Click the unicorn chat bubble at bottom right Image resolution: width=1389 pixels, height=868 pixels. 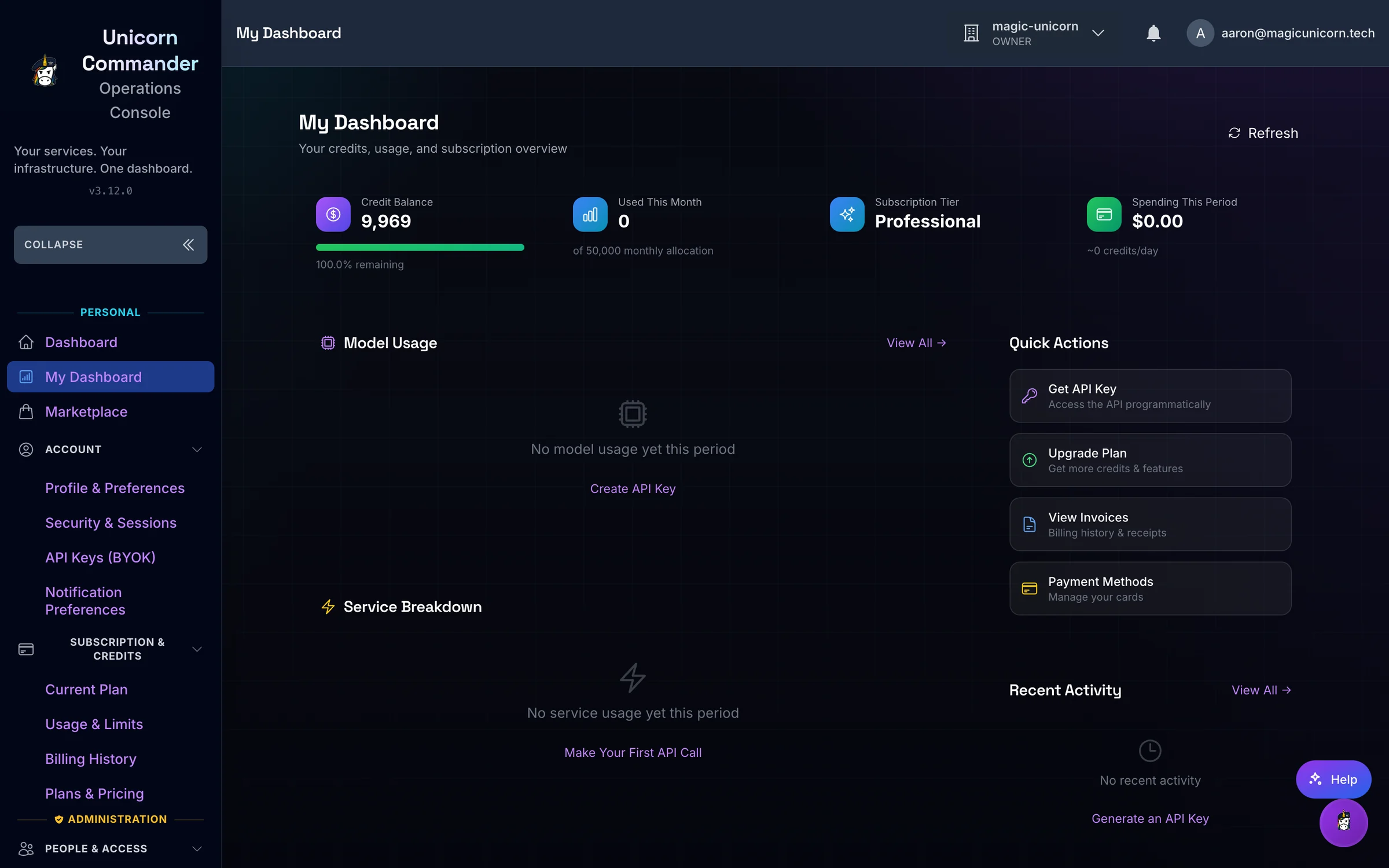(1344, 823)
